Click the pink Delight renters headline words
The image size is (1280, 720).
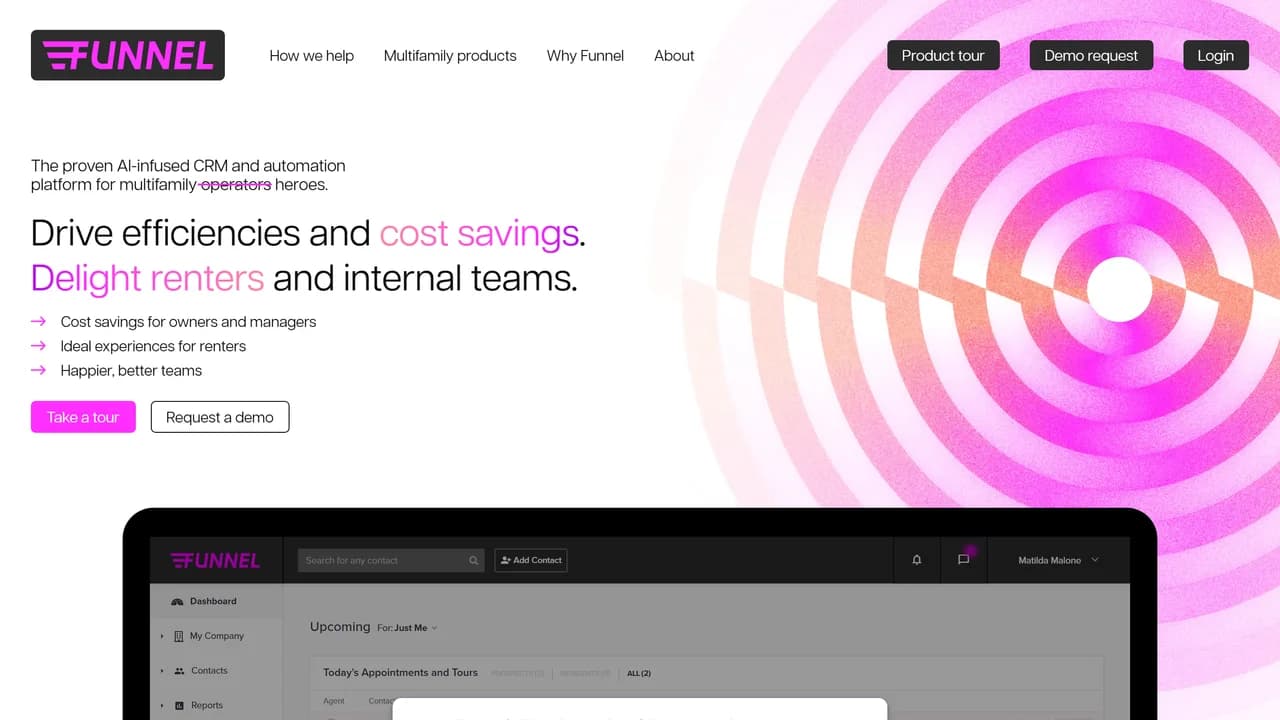click(147, 277)
